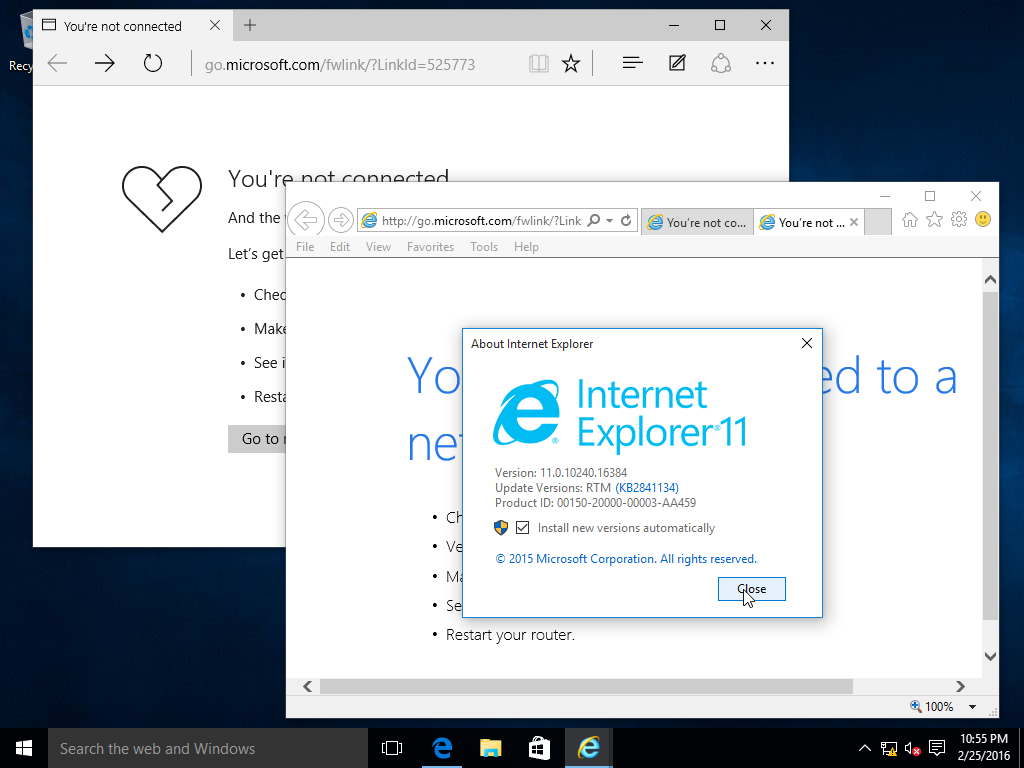The width and height of the screenshot is (1024, 768).
Task: Open the Edge Hub panel
Action: (633, 63)
